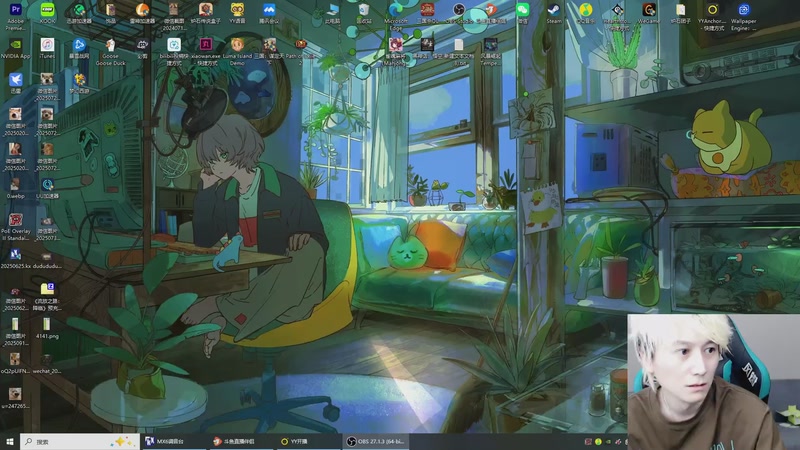The image size is (800, 450).
Task: Open the 20250625 file icon
Action: pyautogui.click(x=15, y=259)
